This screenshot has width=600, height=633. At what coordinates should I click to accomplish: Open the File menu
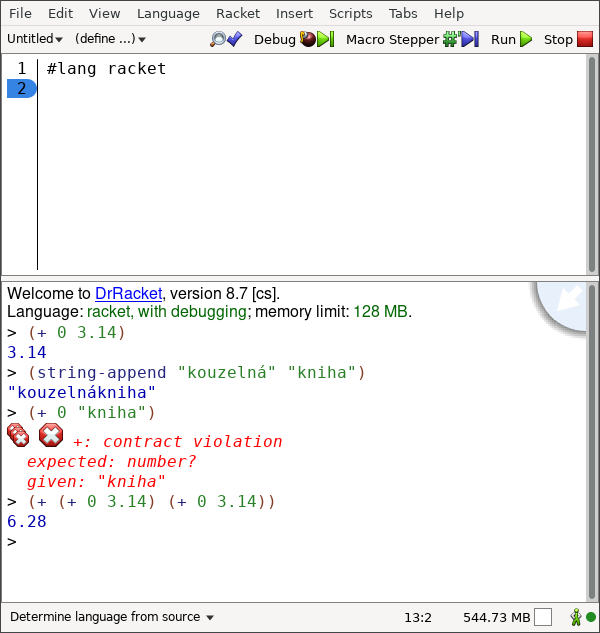coord(20,13)
